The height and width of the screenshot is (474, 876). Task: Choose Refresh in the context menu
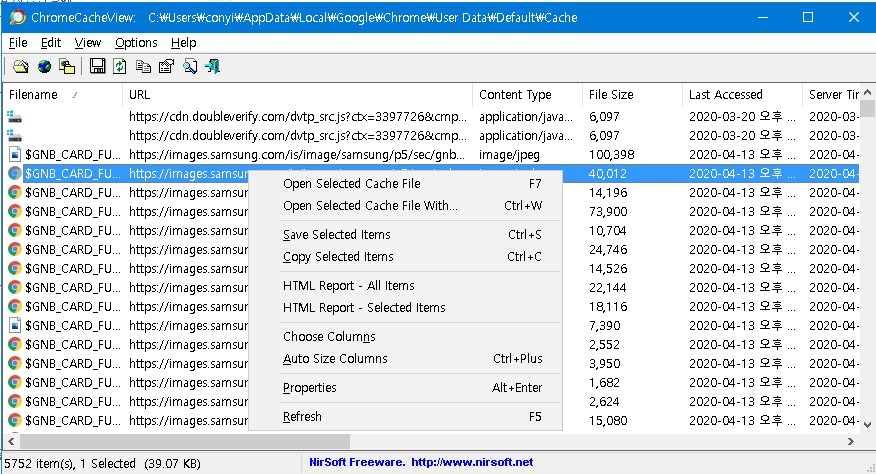(x=406, y=417)
